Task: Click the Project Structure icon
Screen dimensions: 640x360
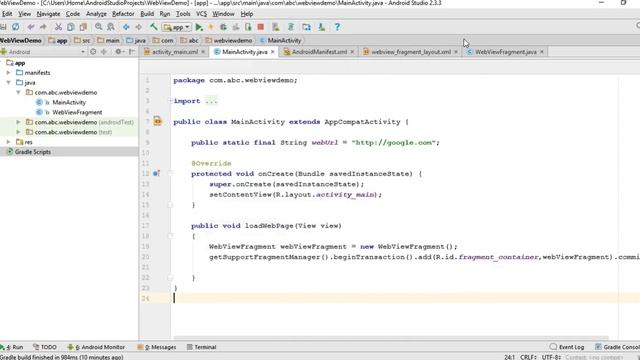Action: [306, 27]
